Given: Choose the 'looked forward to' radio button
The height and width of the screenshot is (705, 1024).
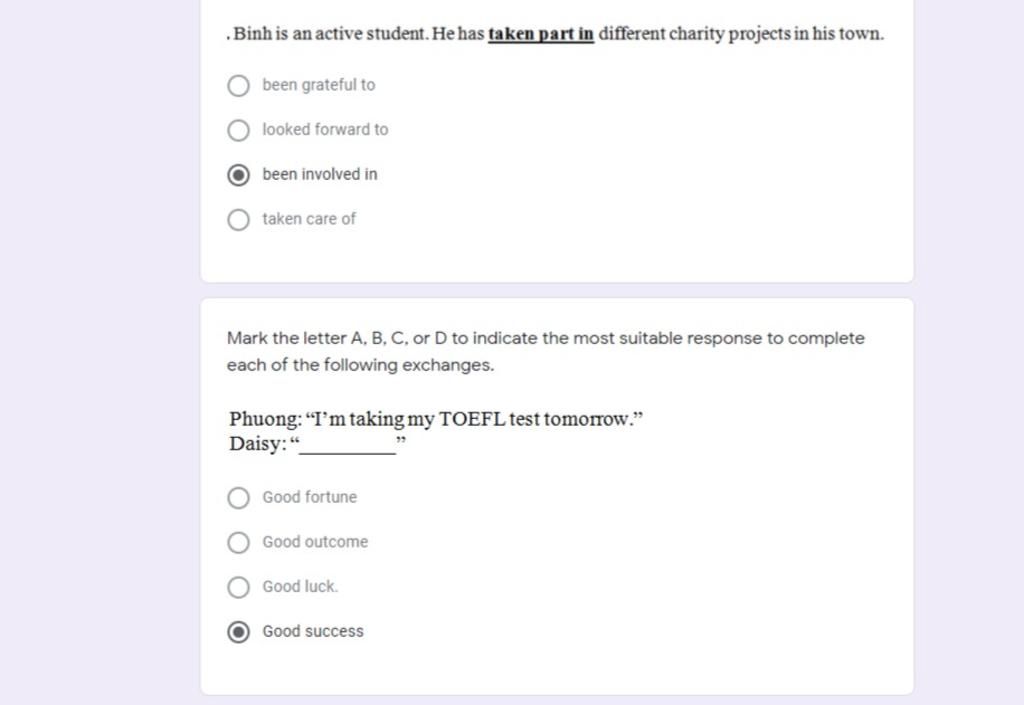Looking at the screenshot, I should tap(238, 130).
